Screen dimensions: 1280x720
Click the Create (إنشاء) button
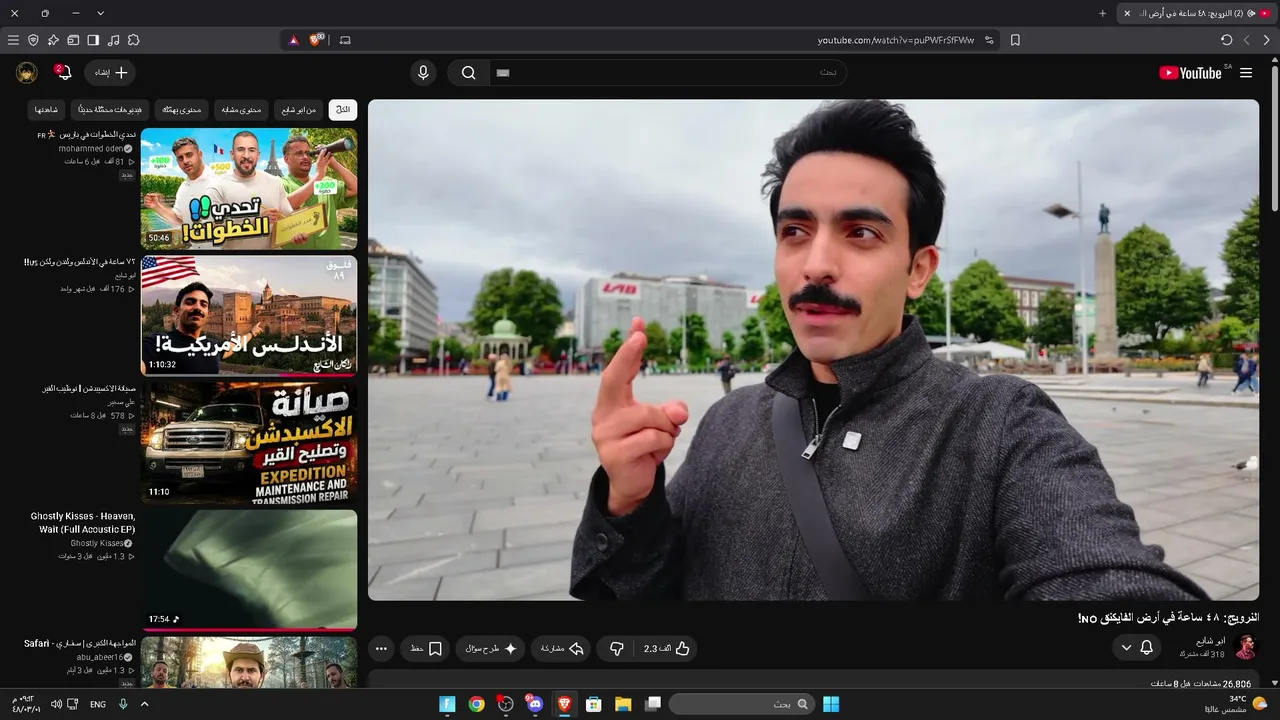tap(109, 73)
